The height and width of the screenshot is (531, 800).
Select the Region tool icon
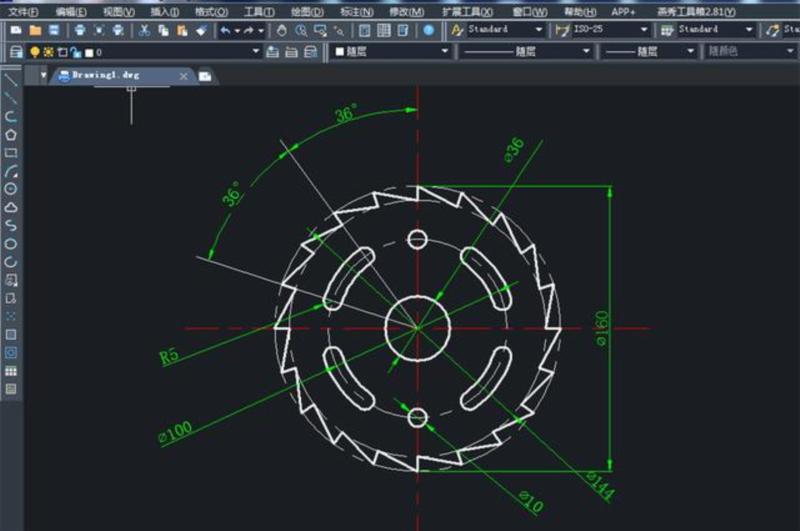coord(11,352)
